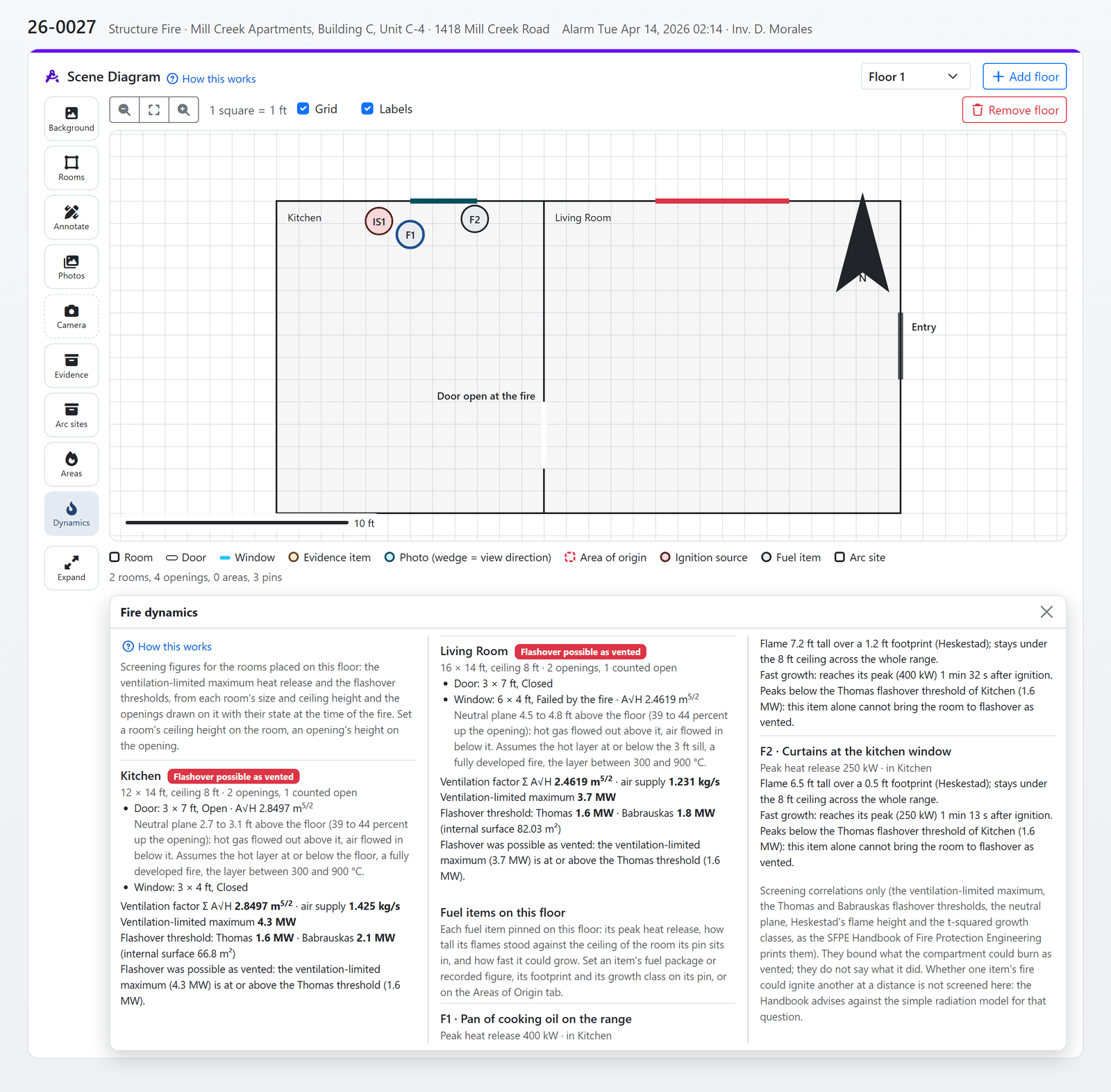Select the Annotate tool
The height and width of the screenshot is (1092, 1111).
[72, 217]
